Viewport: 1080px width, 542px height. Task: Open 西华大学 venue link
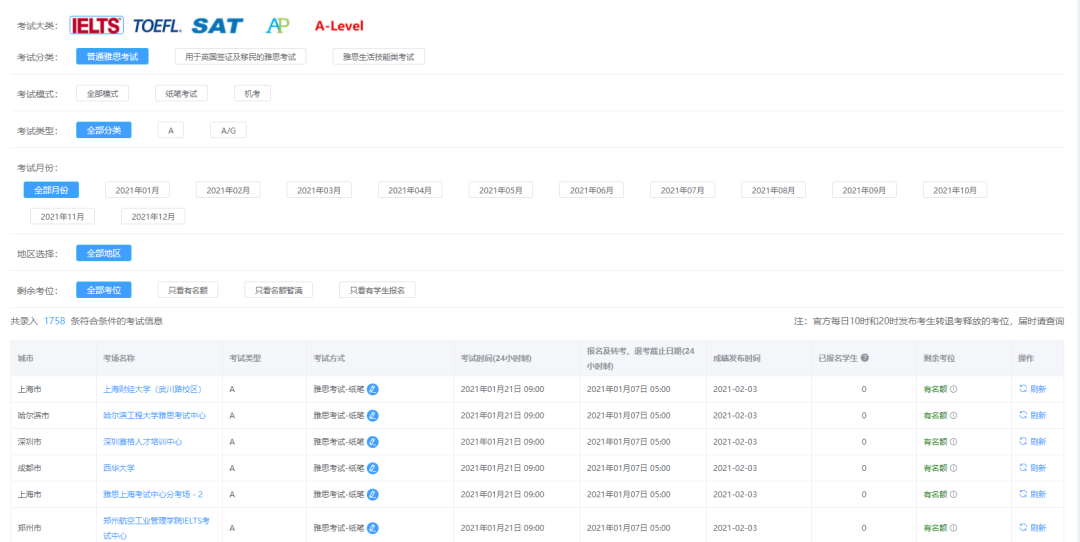118,468
